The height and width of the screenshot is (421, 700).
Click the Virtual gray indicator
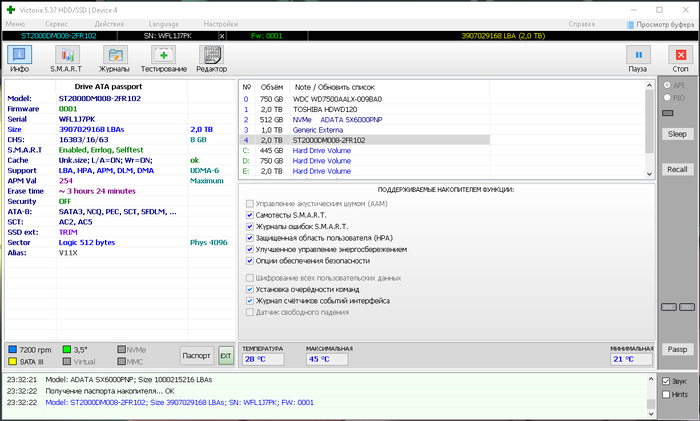(x=67, y=361)
